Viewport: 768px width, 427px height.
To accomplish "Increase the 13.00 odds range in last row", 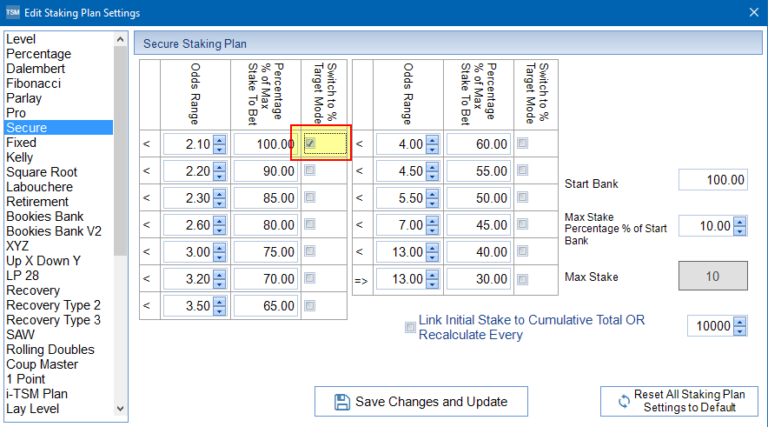I will click(432, 275).
